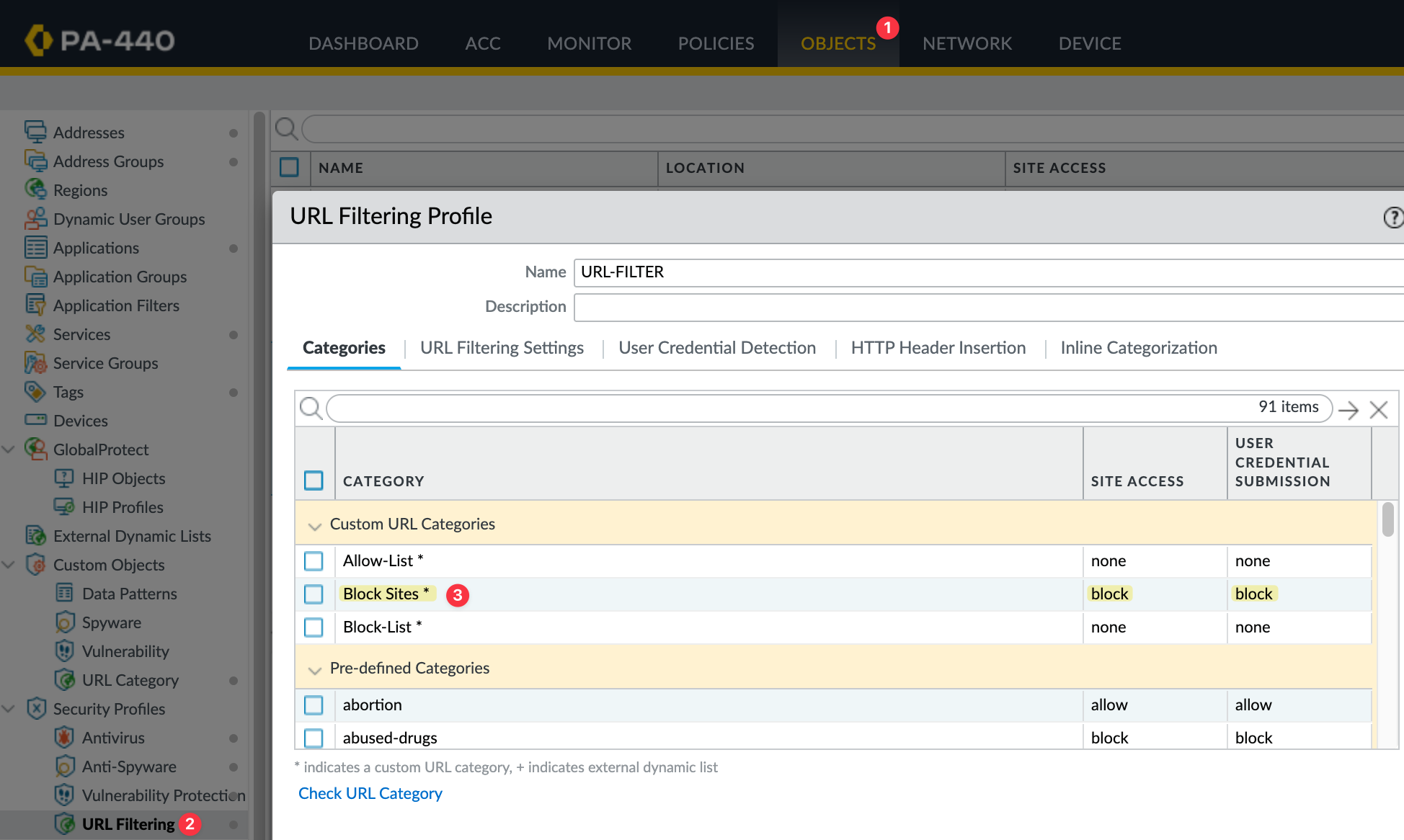Open the Addresses panel icon

click(x=35, y=132)
